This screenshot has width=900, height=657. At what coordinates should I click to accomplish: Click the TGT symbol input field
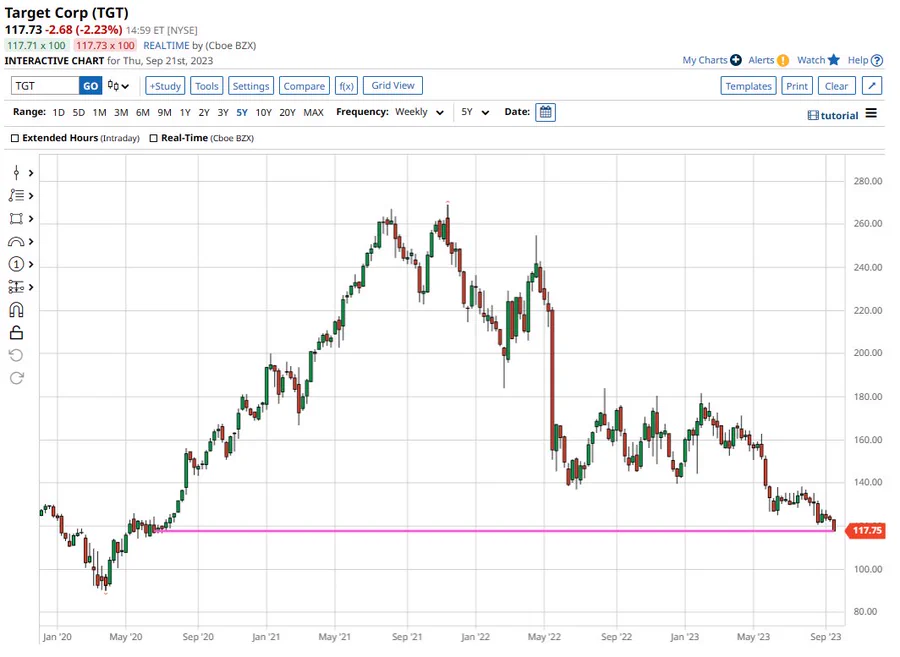(45, 86)
